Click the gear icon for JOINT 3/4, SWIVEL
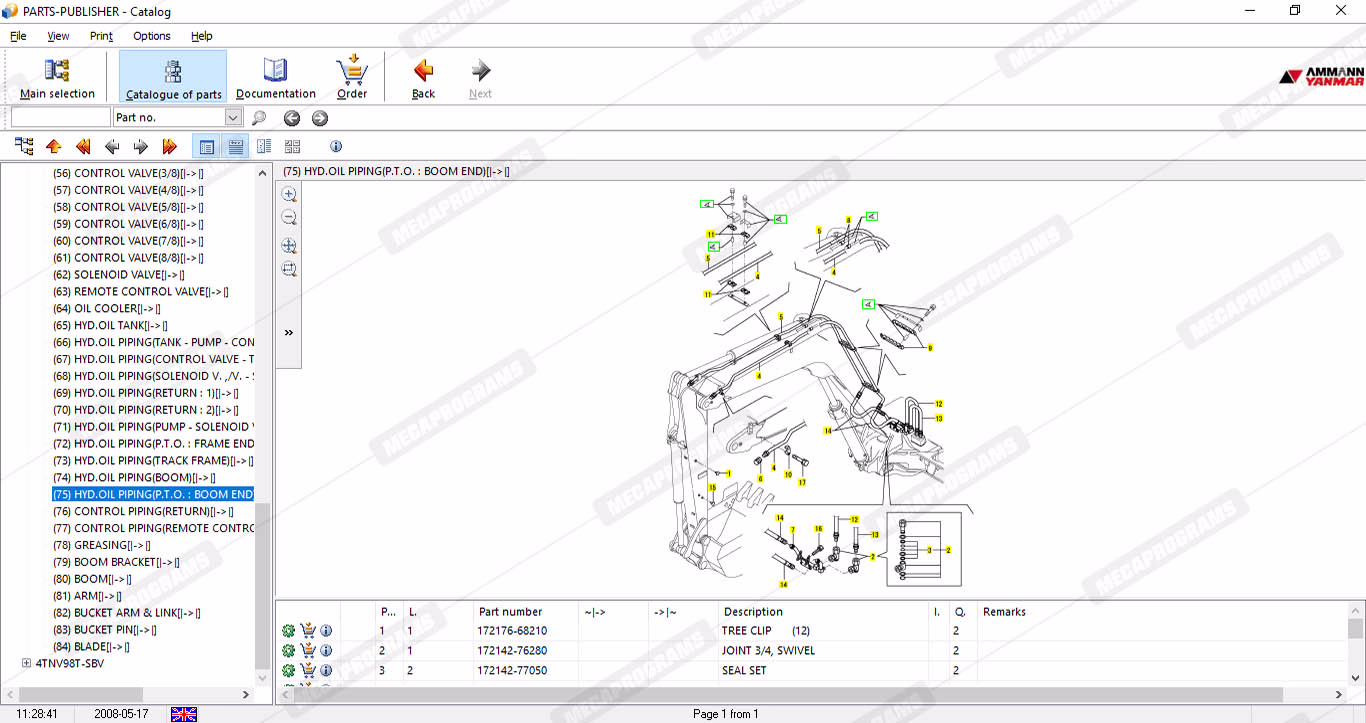 (289, 651)
